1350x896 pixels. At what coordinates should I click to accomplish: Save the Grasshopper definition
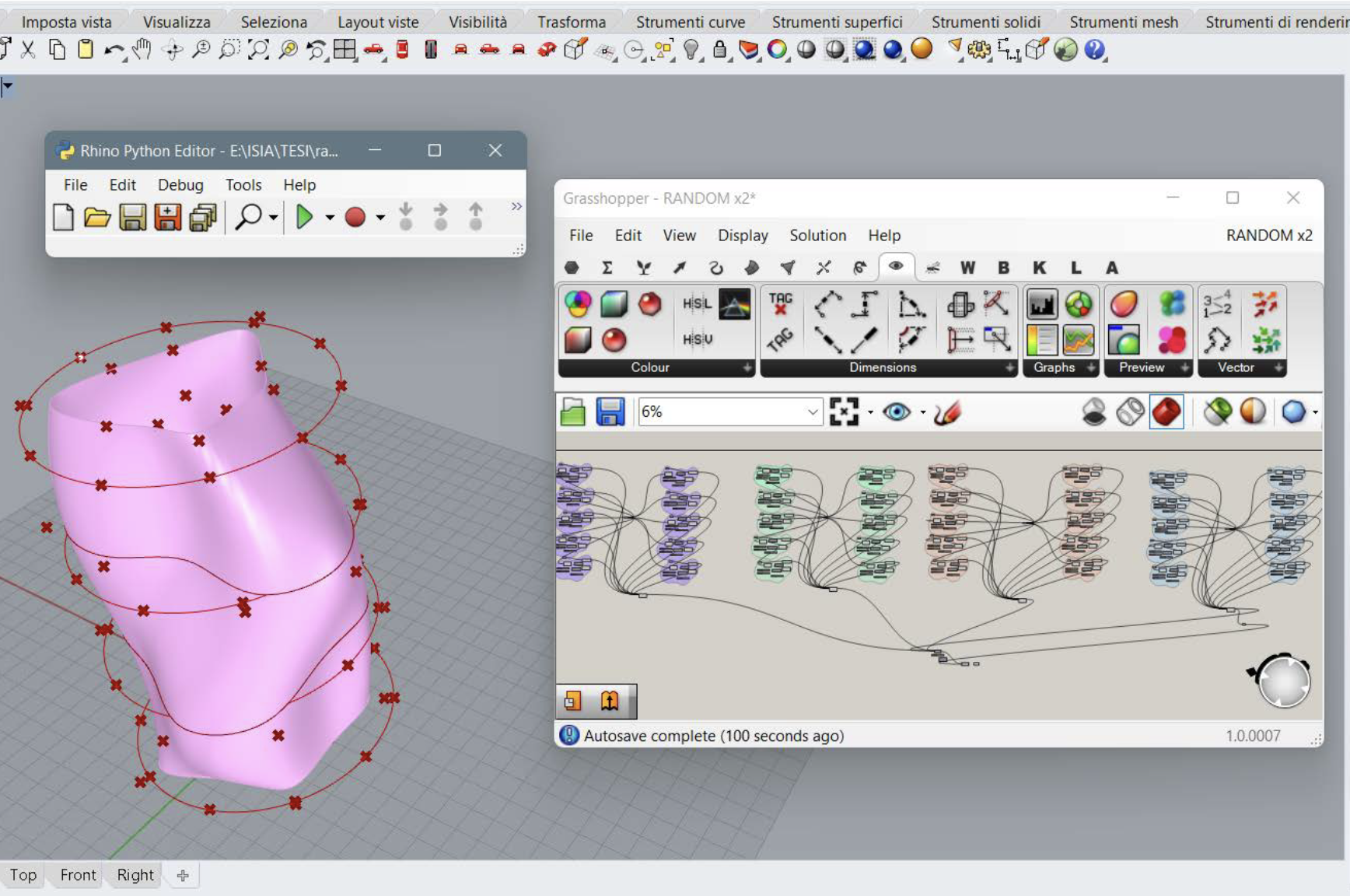[x=611, y=412]
